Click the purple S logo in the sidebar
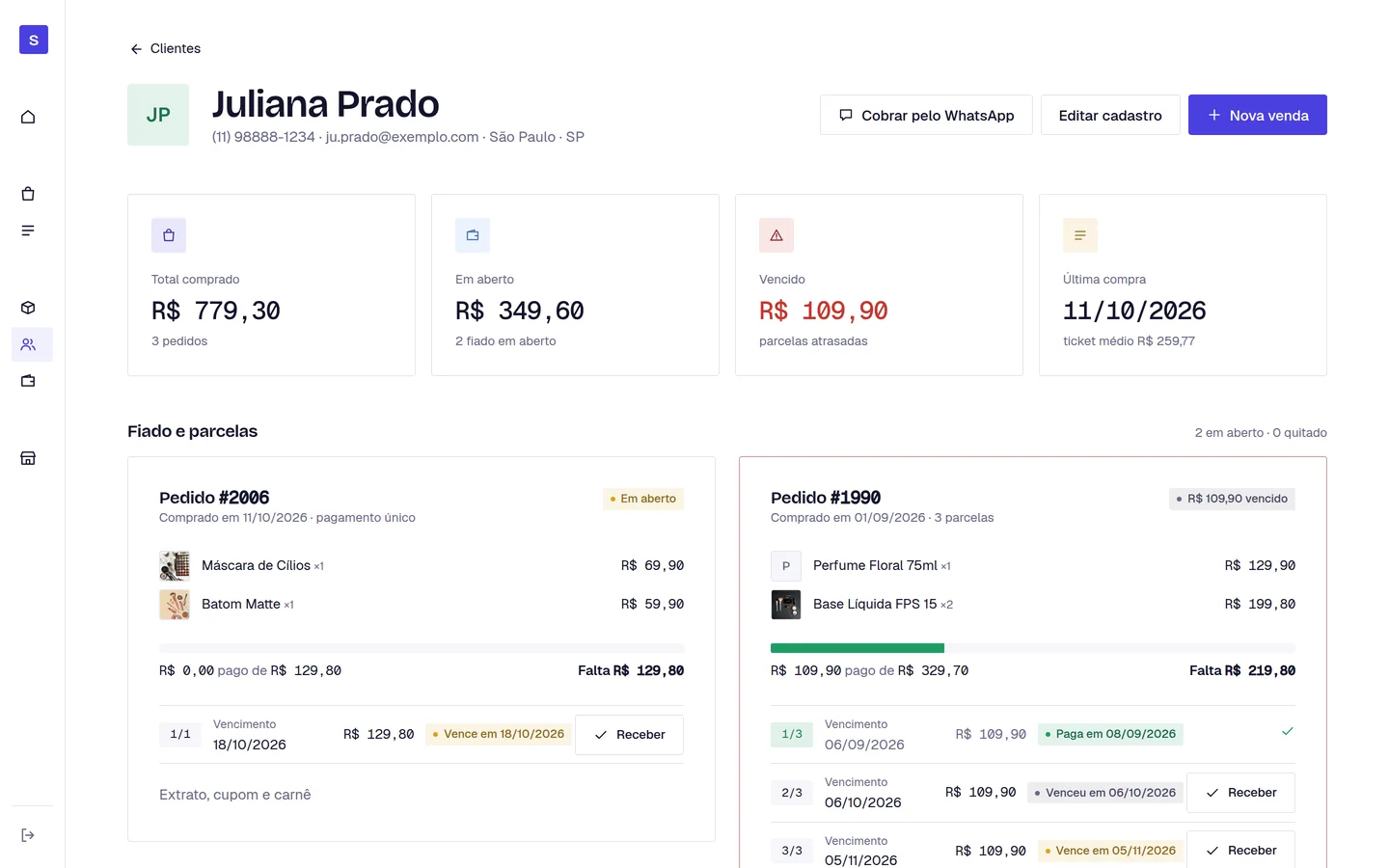Viewport: 1389px width, 868px height. tap(34, 40)
